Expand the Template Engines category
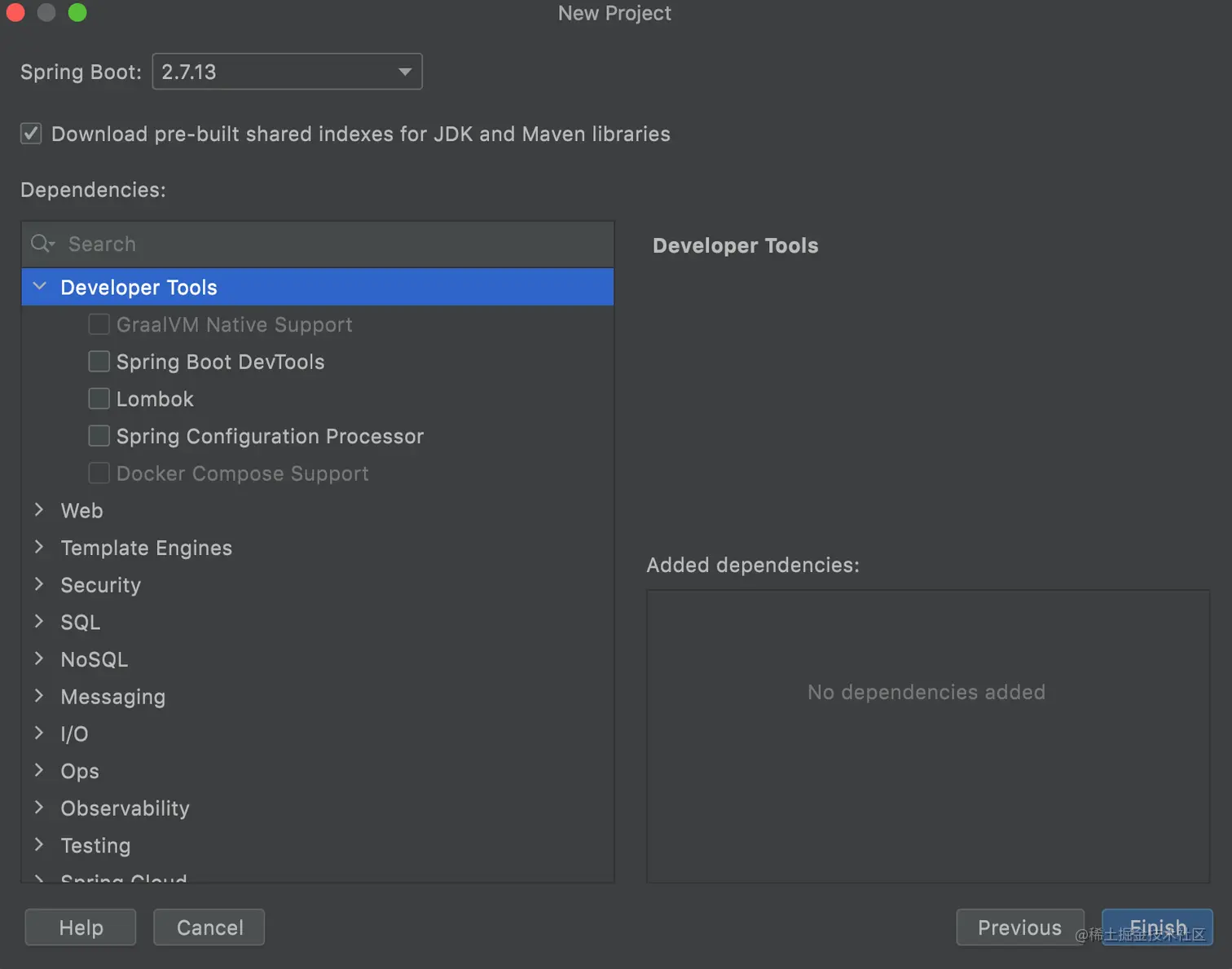 coord(39,548)
